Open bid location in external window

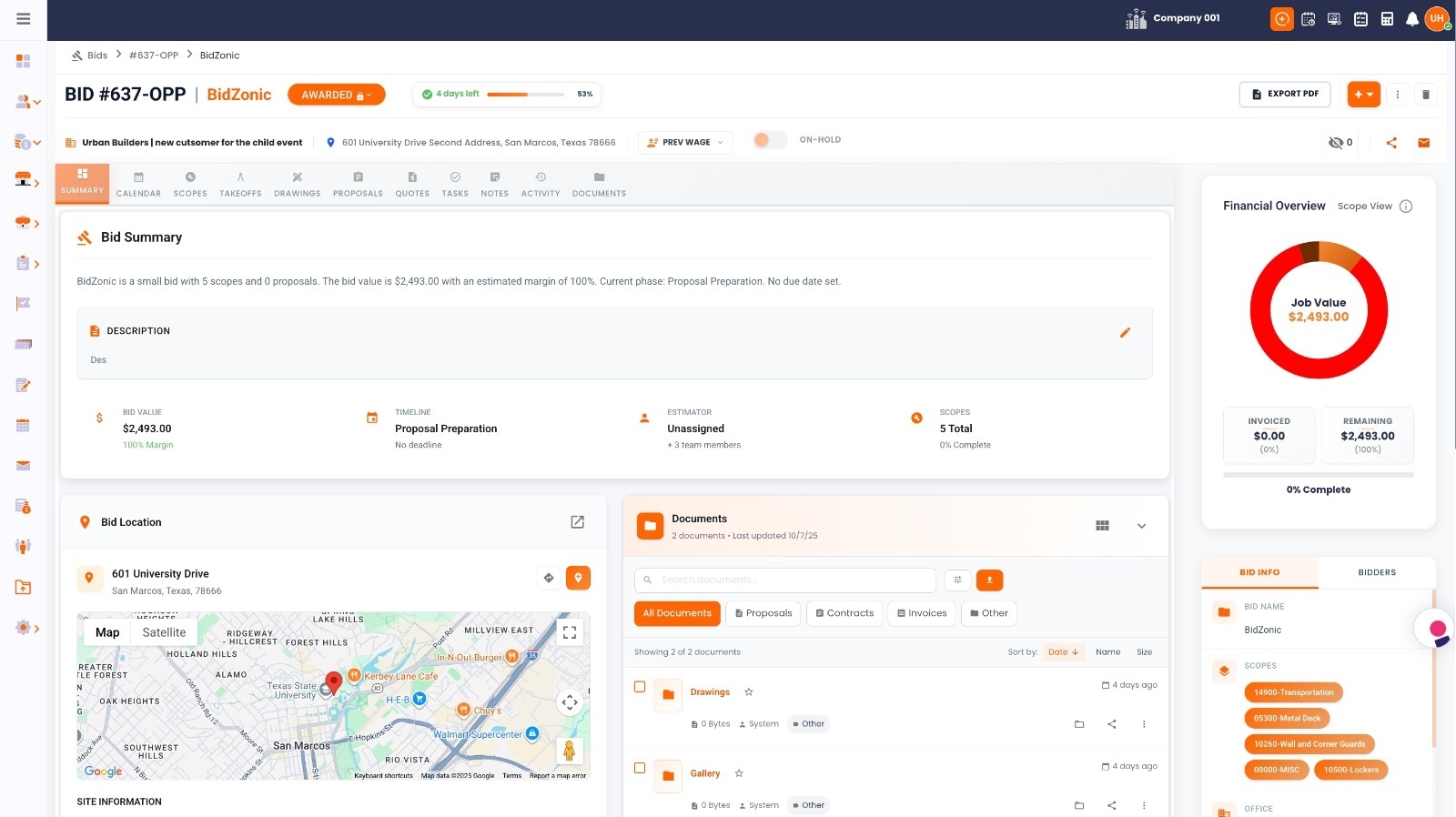coord(577,522)
